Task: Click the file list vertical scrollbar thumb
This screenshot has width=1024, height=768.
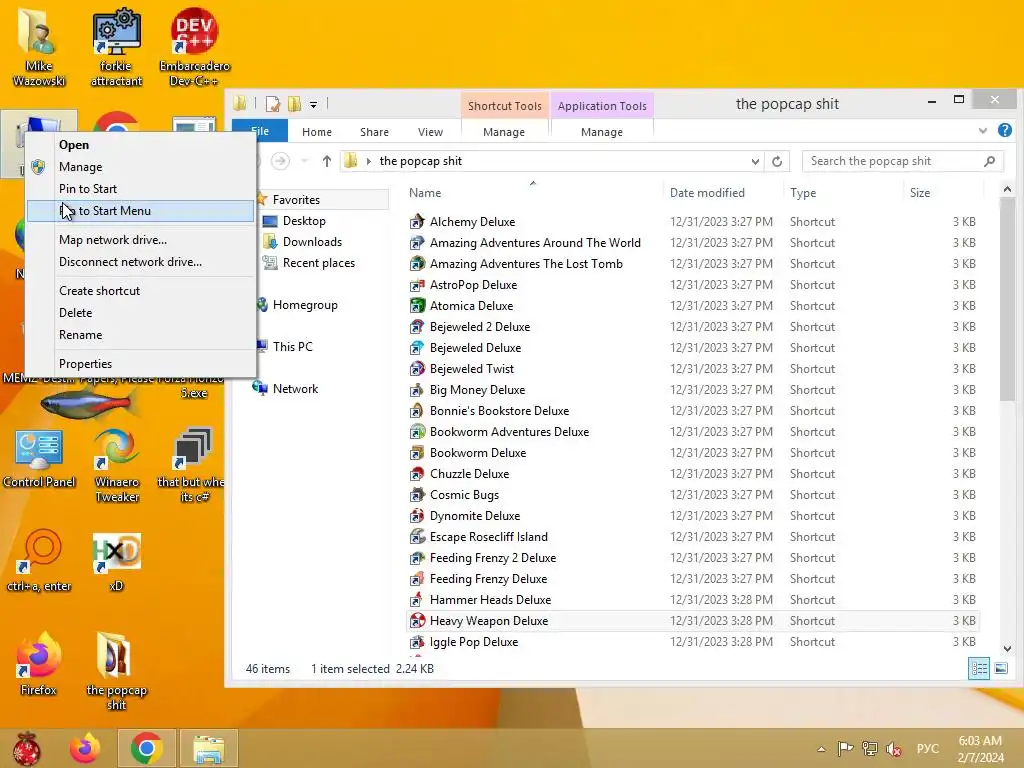Action: click(x=1007, y=299)
